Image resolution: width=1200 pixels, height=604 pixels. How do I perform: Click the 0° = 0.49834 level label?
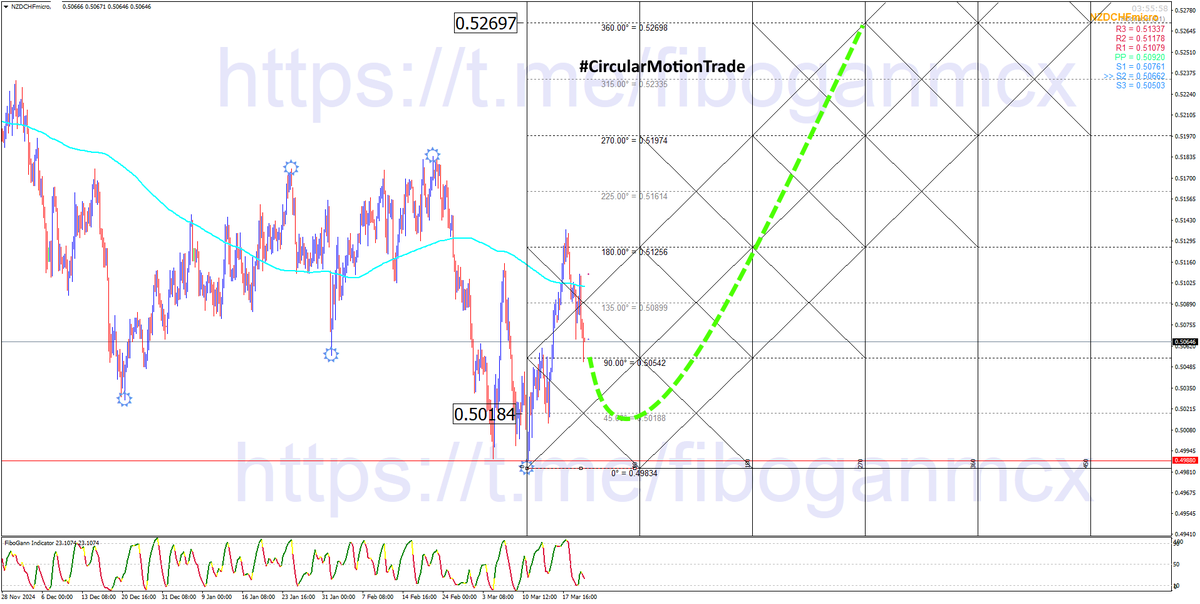pos(633,474)
